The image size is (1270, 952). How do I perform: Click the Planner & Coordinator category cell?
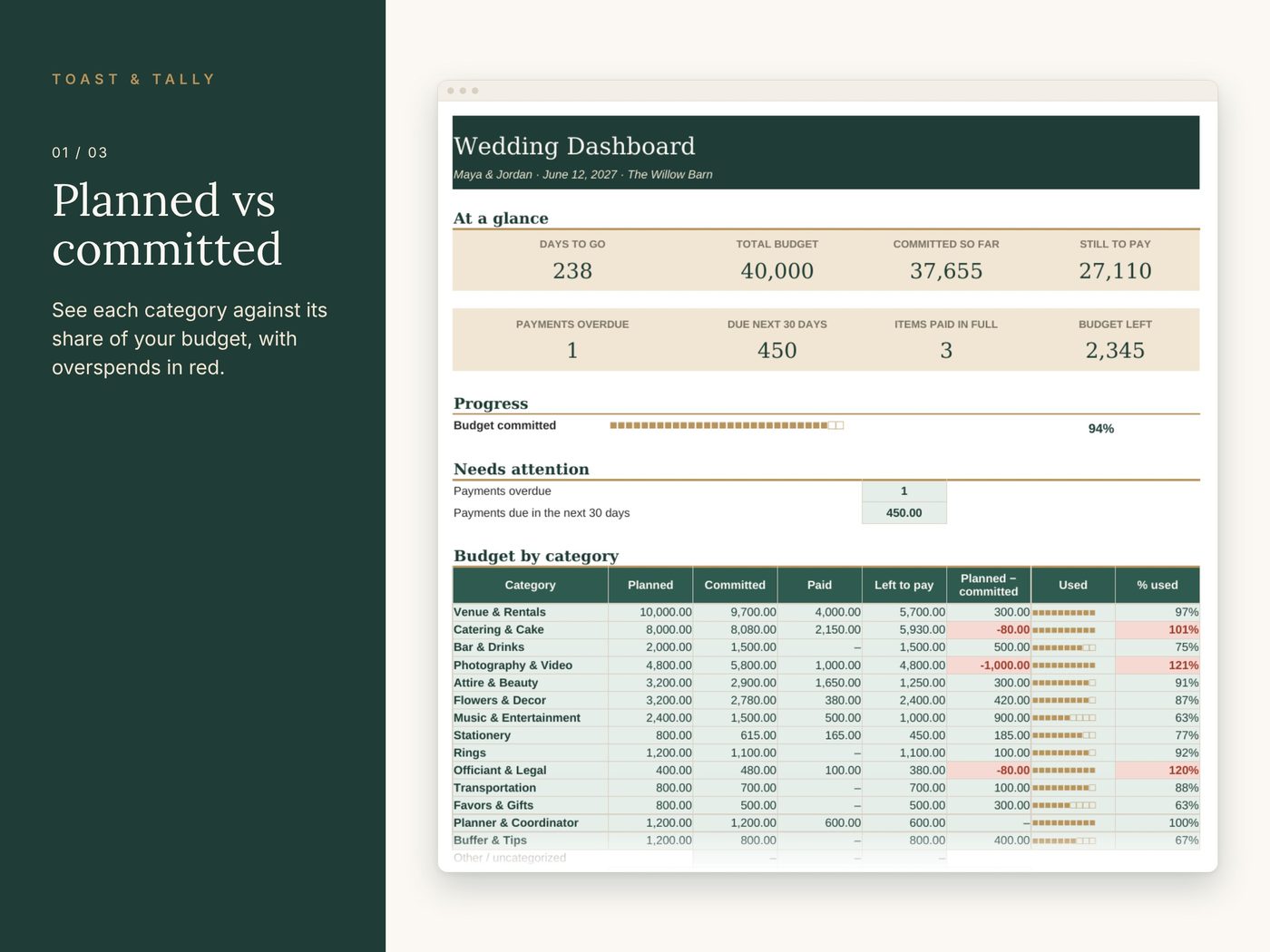click(x=531, y=823)
